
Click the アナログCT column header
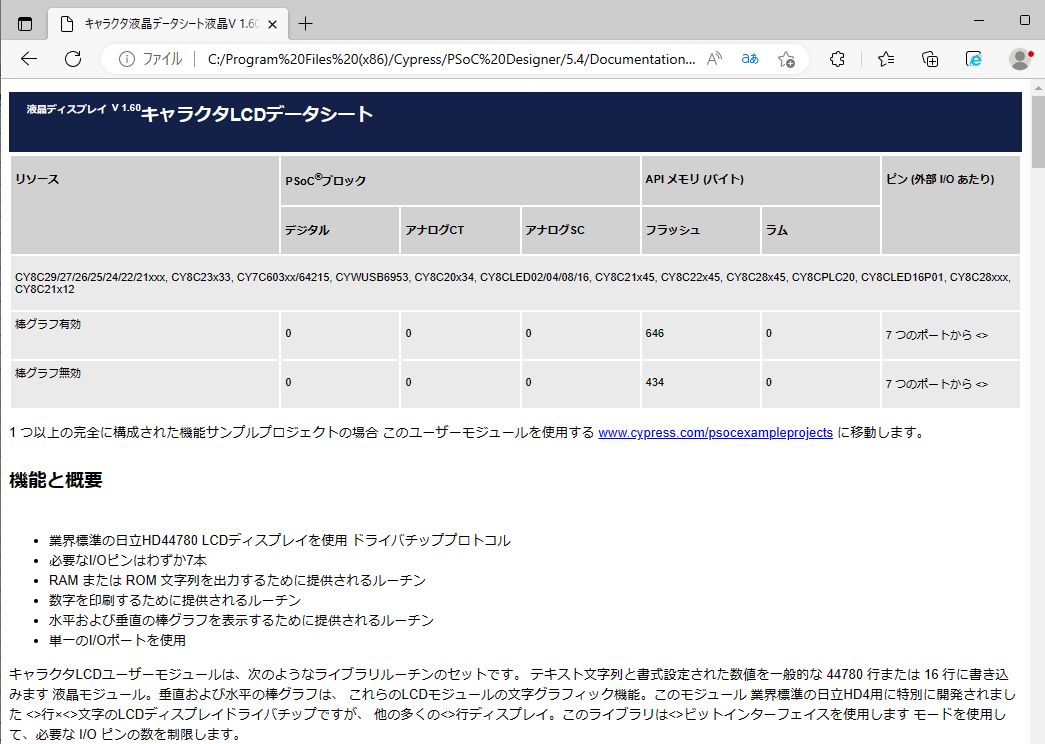[460, 230]
